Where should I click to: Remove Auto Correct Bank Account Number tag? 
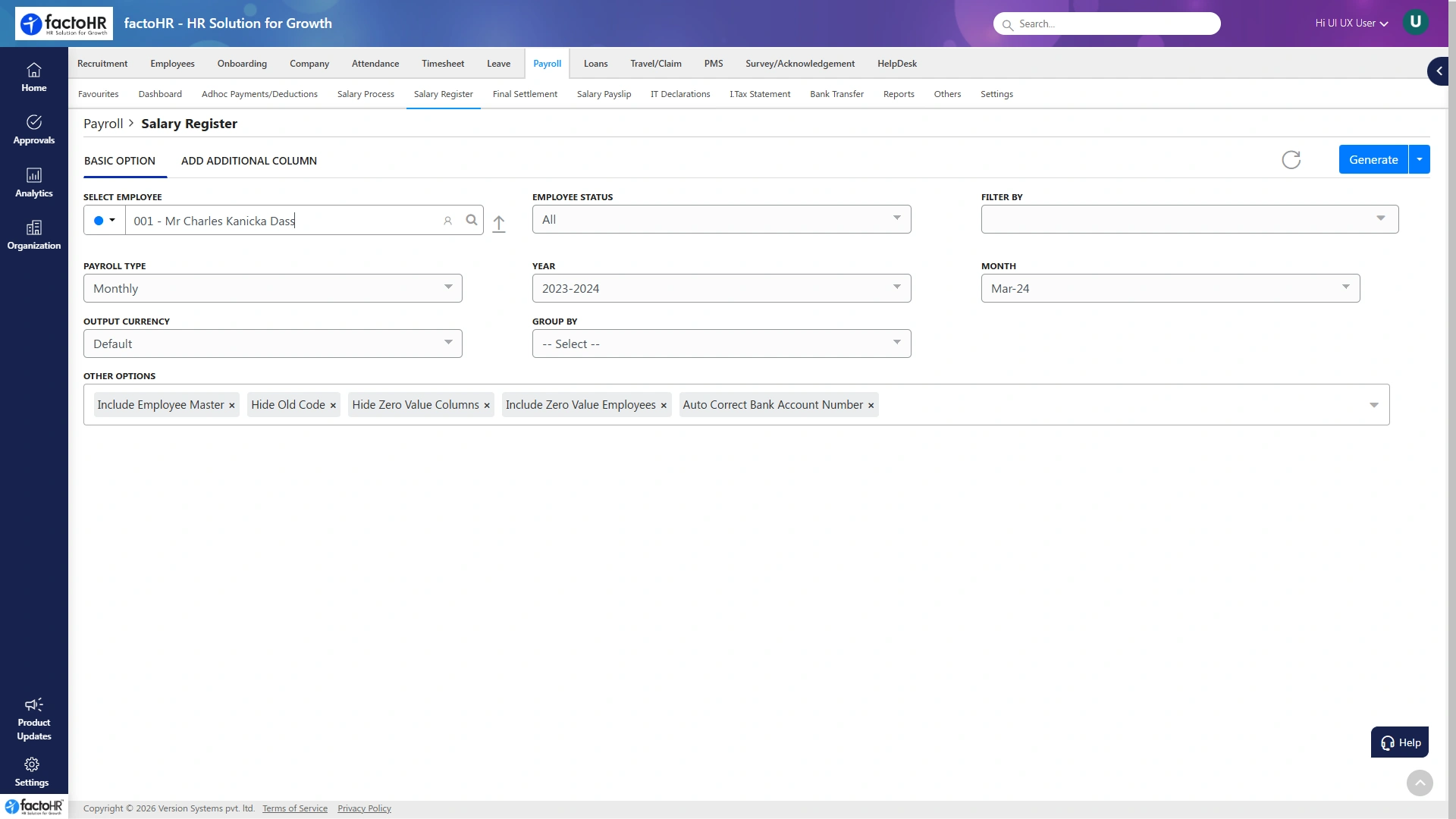click(871, 406)
